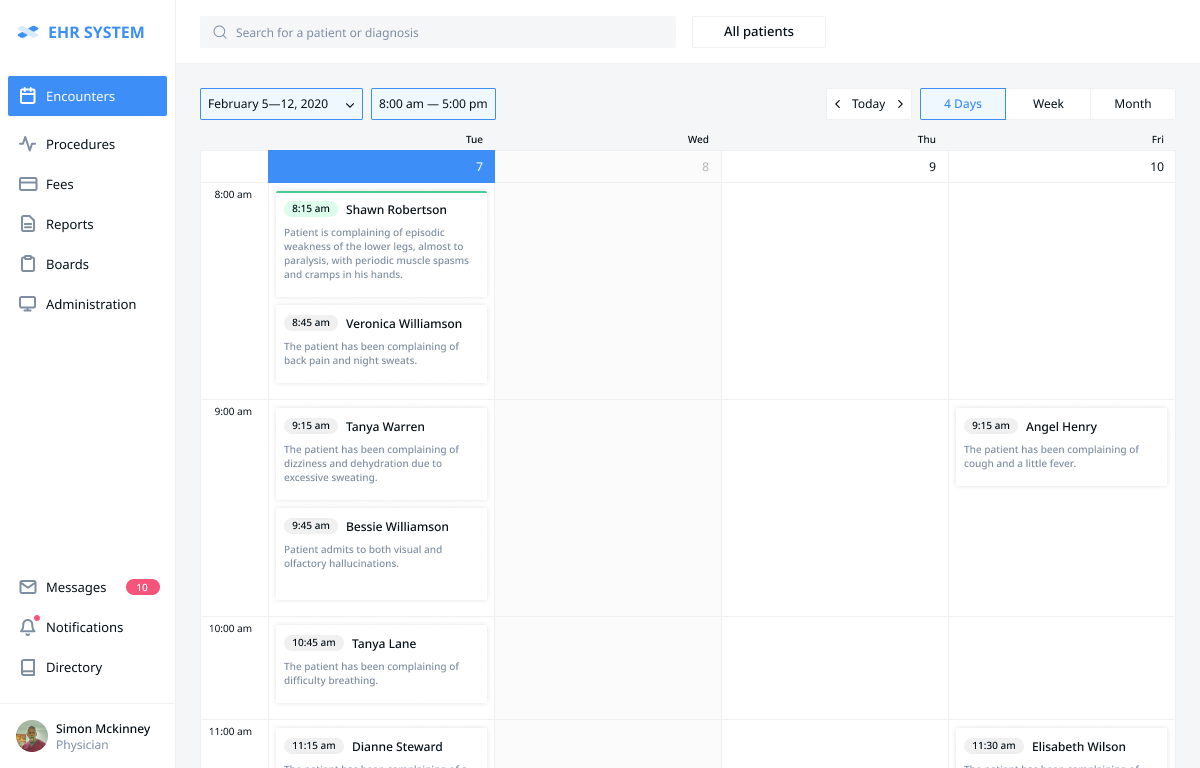Open Elisabeth Wilson's 11:30 am encounter
The image size is (1200, 768).
click(x=1061, y=748)
